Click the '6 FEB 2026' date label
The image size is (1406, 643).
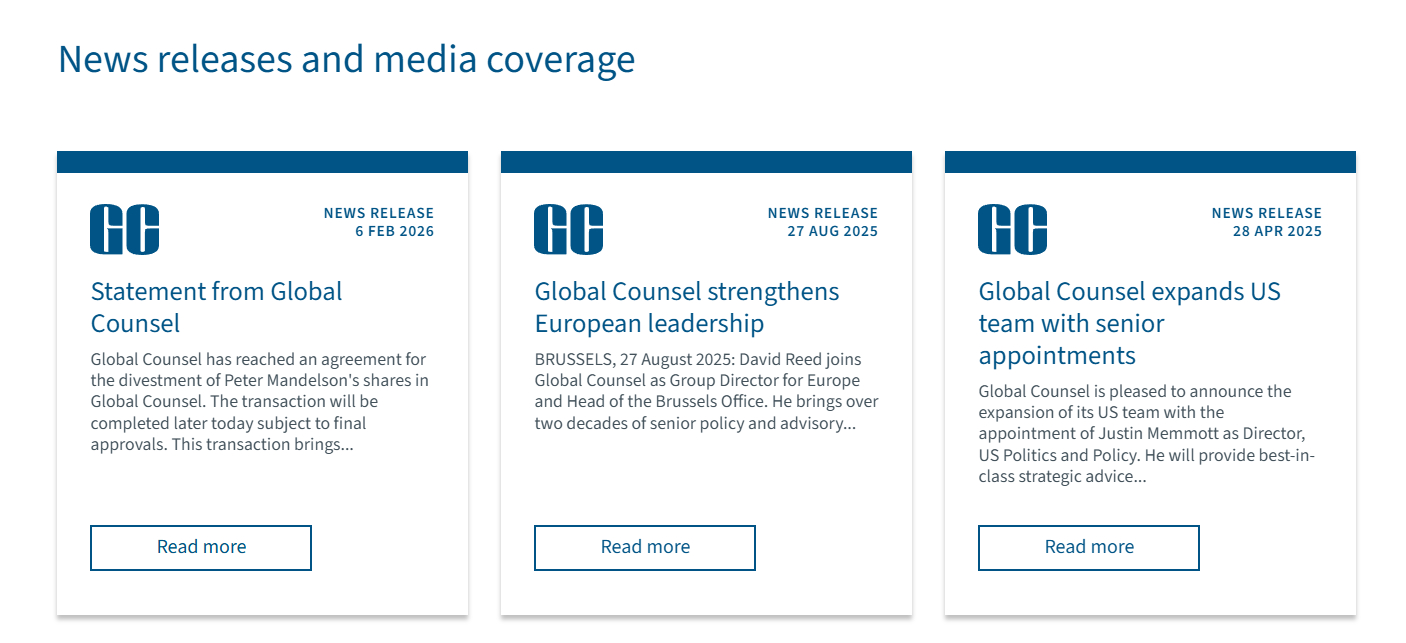394,232
